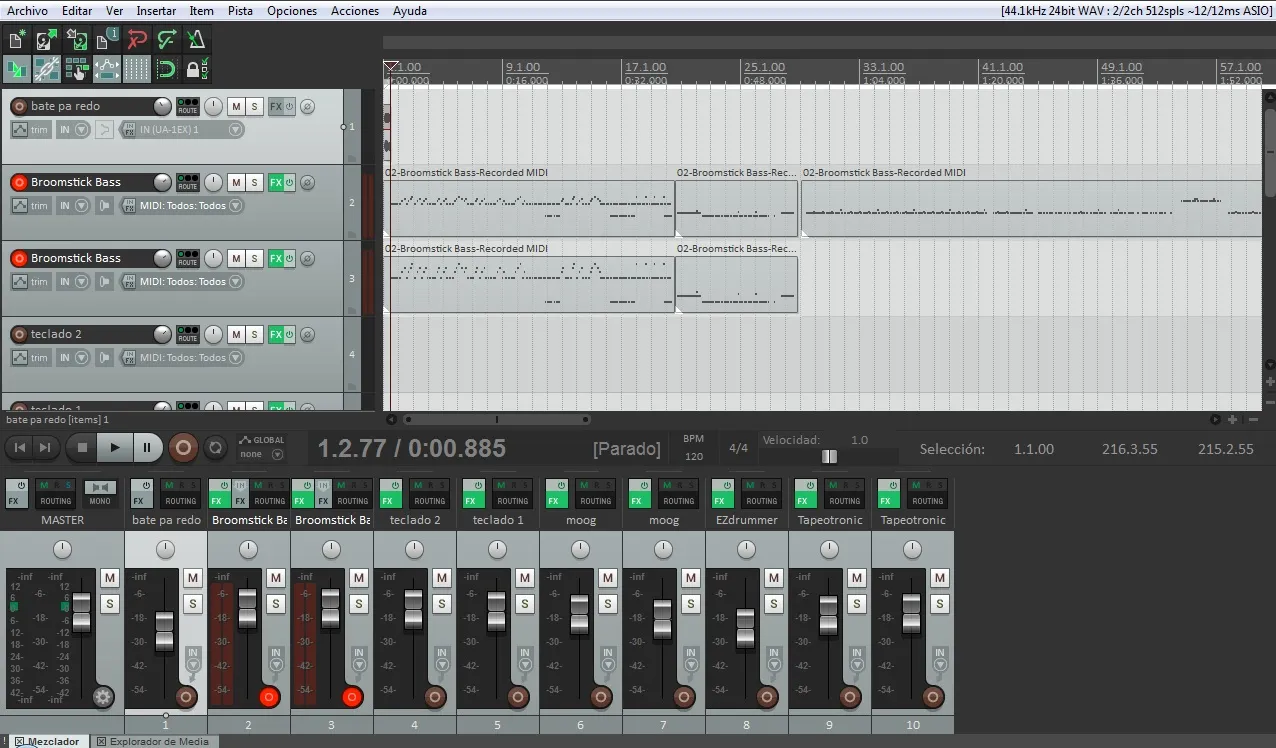Solo the first Broomstick Bass track
The height and width of the screenshot is (748, 1276).
pyautogui.click(x=255, y=182)
